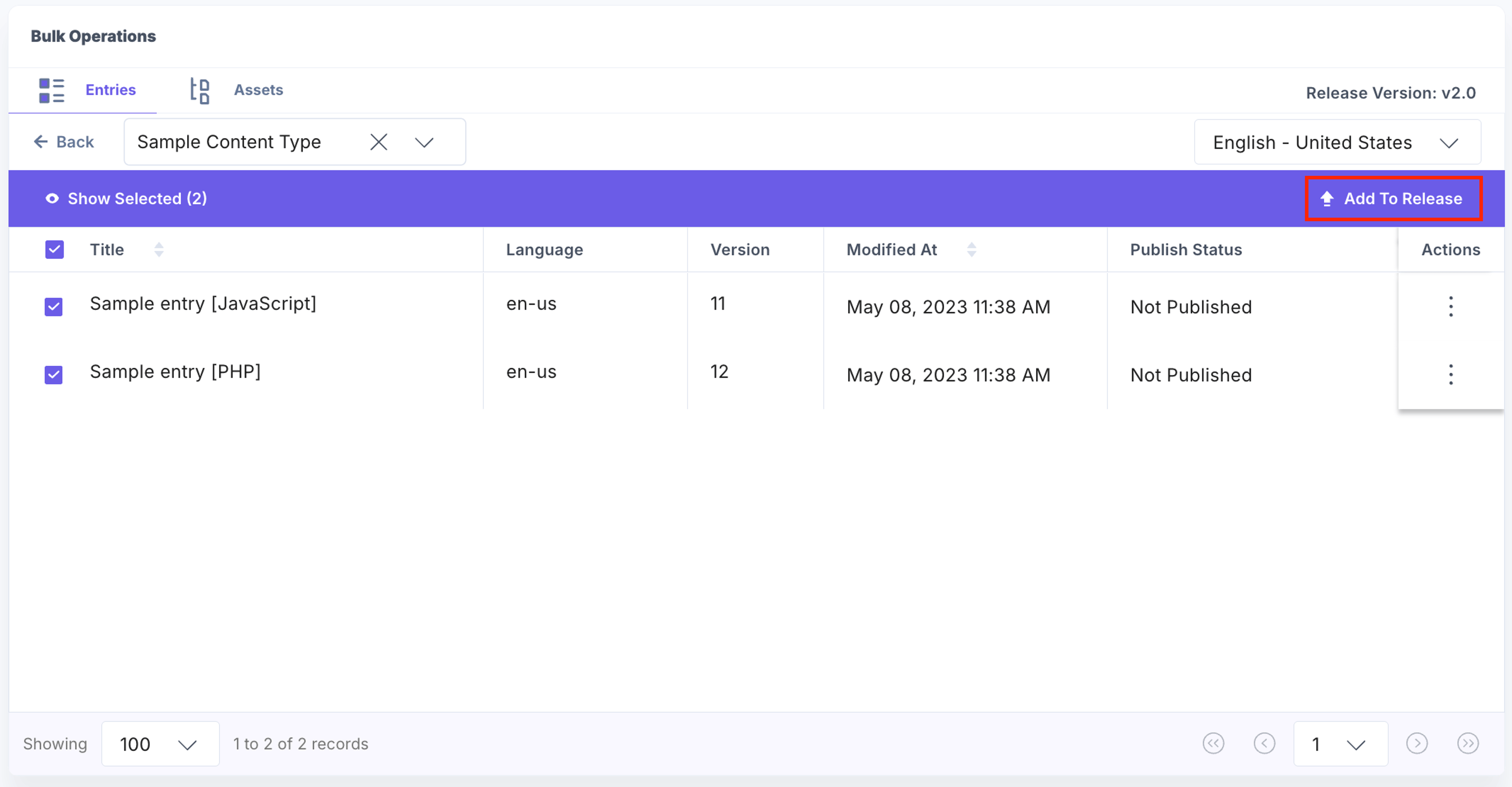Click Not Published status for JavaScript entry
The image size is (1512, 787).
click(x=1191, y=307)
